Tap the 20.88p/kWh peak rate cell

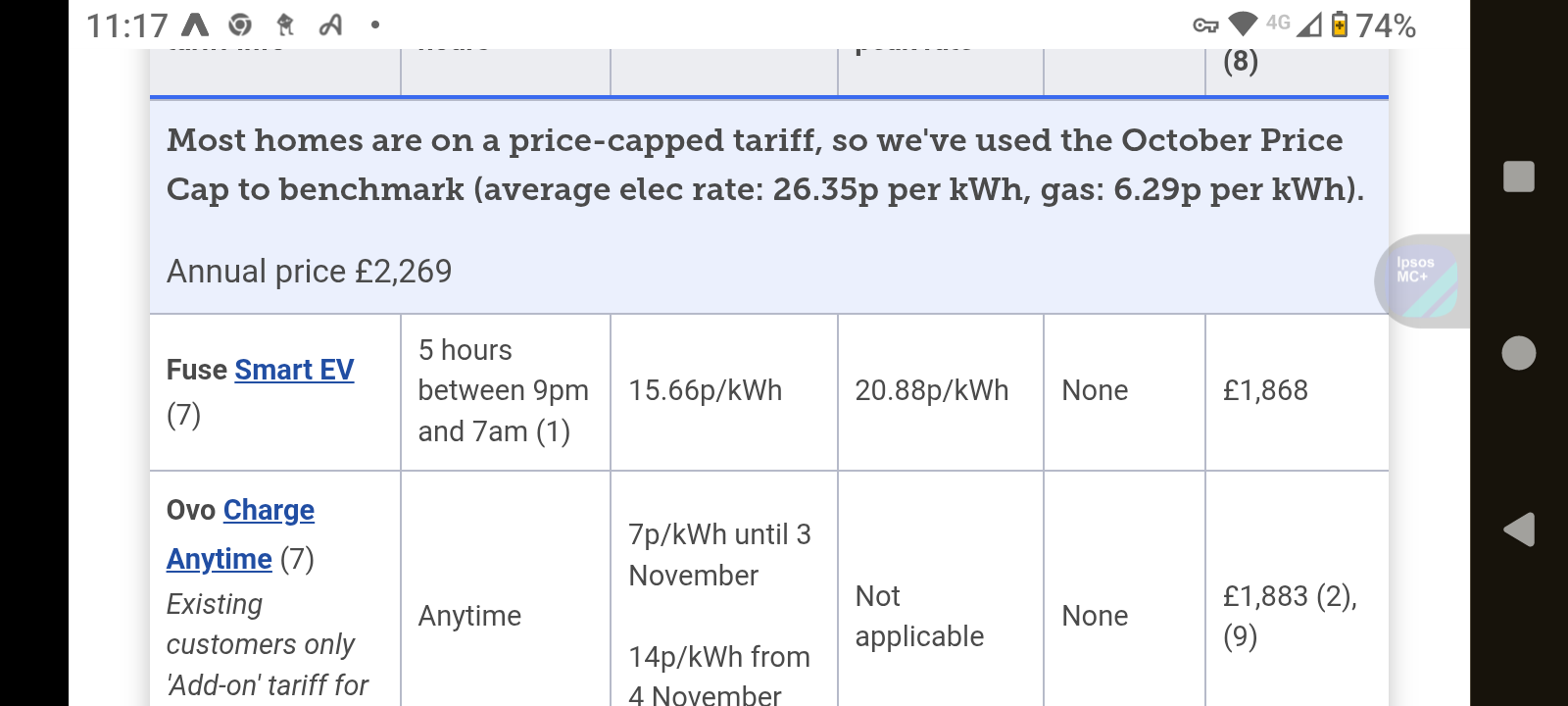(x=931, y=390)
